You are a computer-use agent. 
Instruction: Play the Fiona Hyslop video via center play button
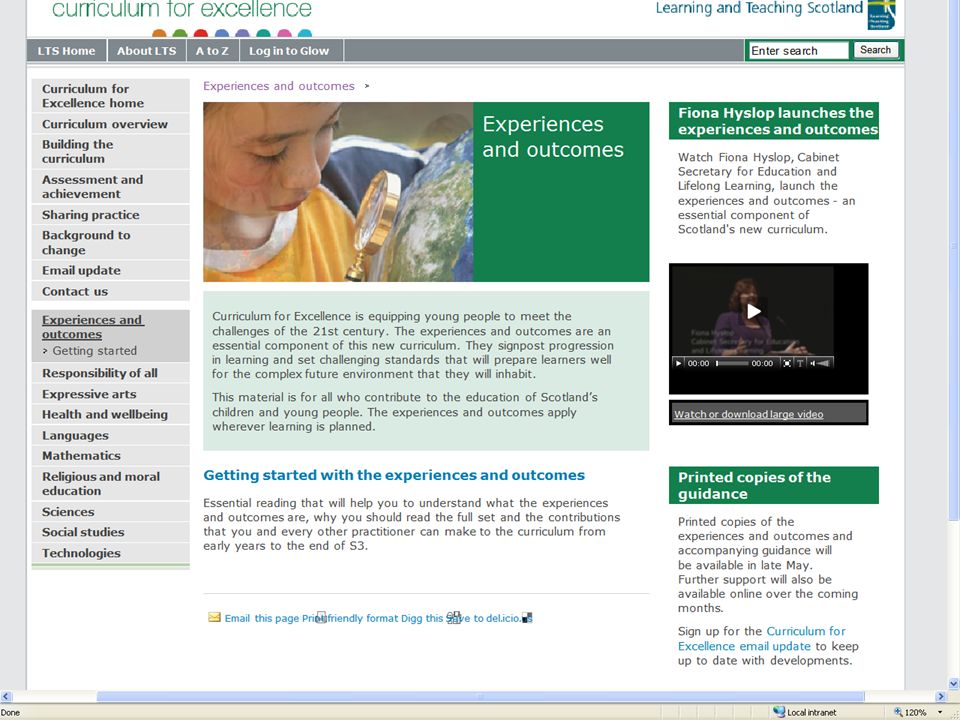coord(754,311)
